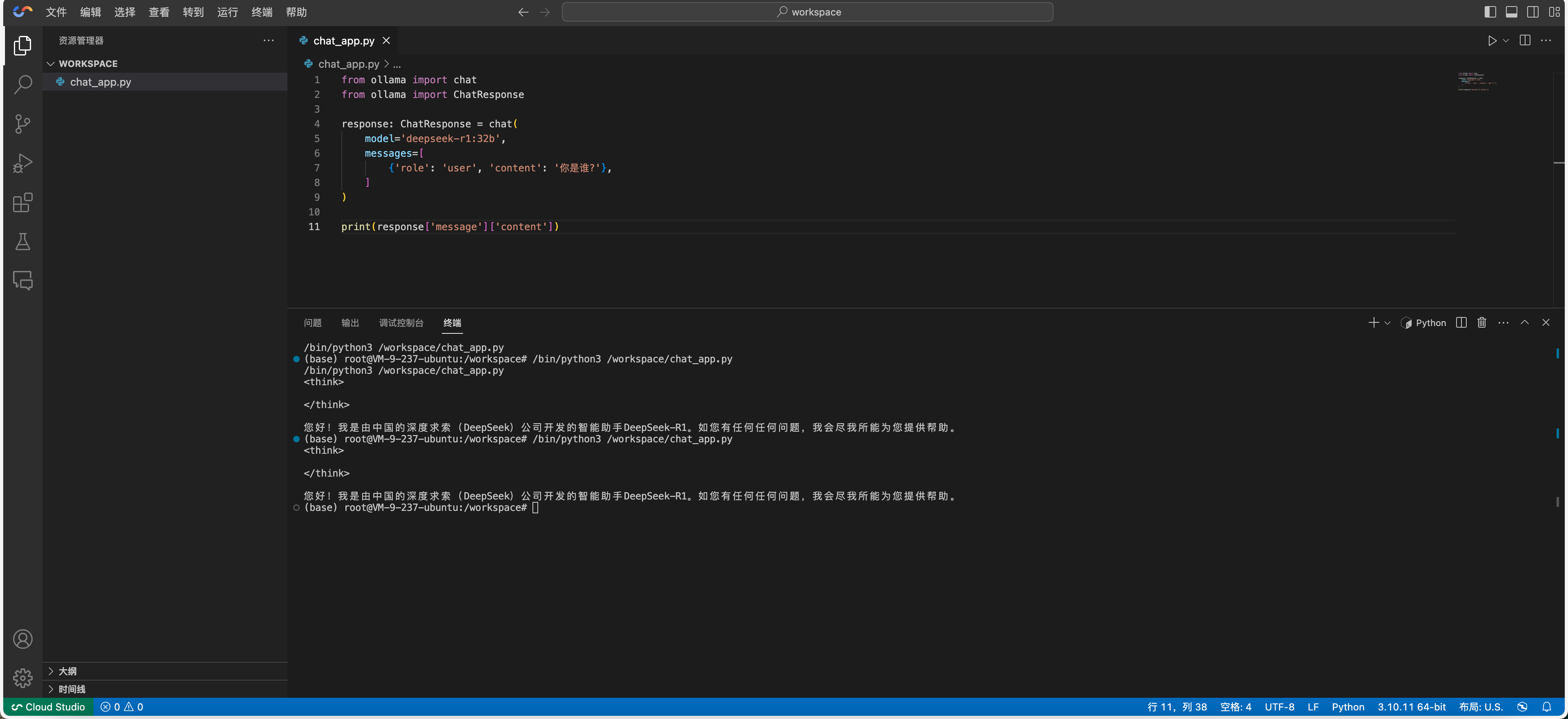The image size is (1568, 719).
Task: Open the 帮助 menu
Action: pos(296,12)
